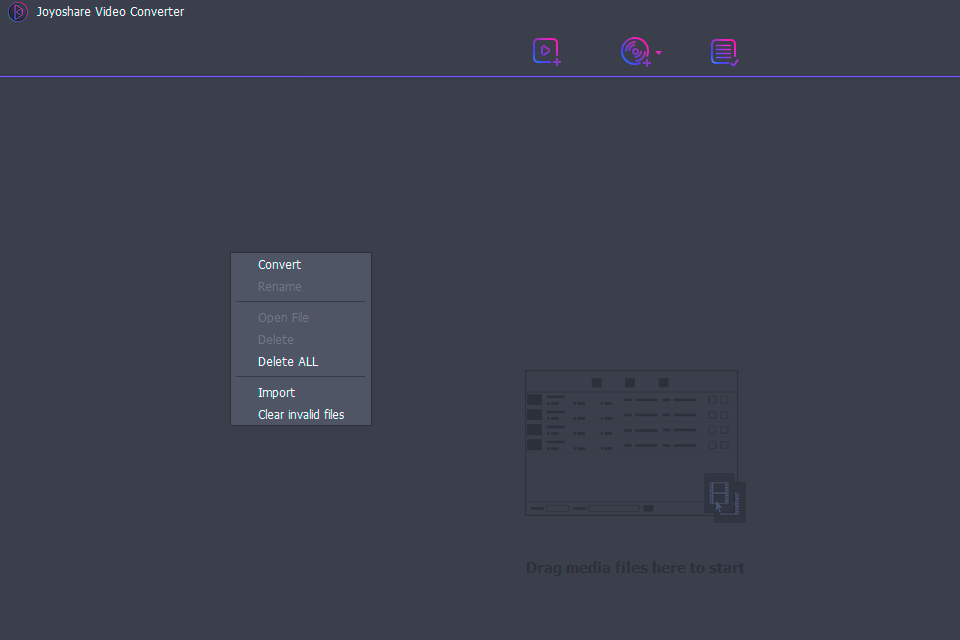The image size is (960, 640).
Task: Click empty area below the context menu
Action: tap(300, 520)
